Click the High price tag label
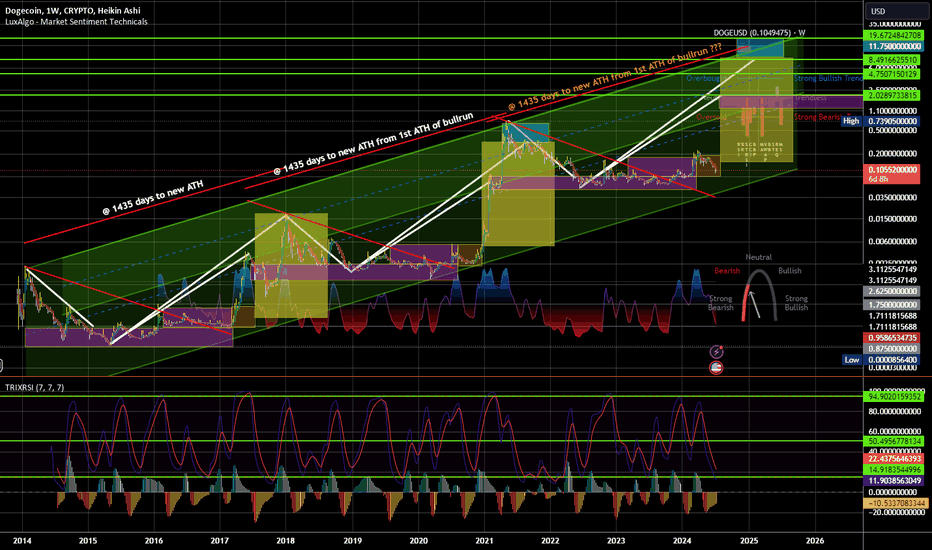The image size is (932, 550). click(x=851, y=121)
